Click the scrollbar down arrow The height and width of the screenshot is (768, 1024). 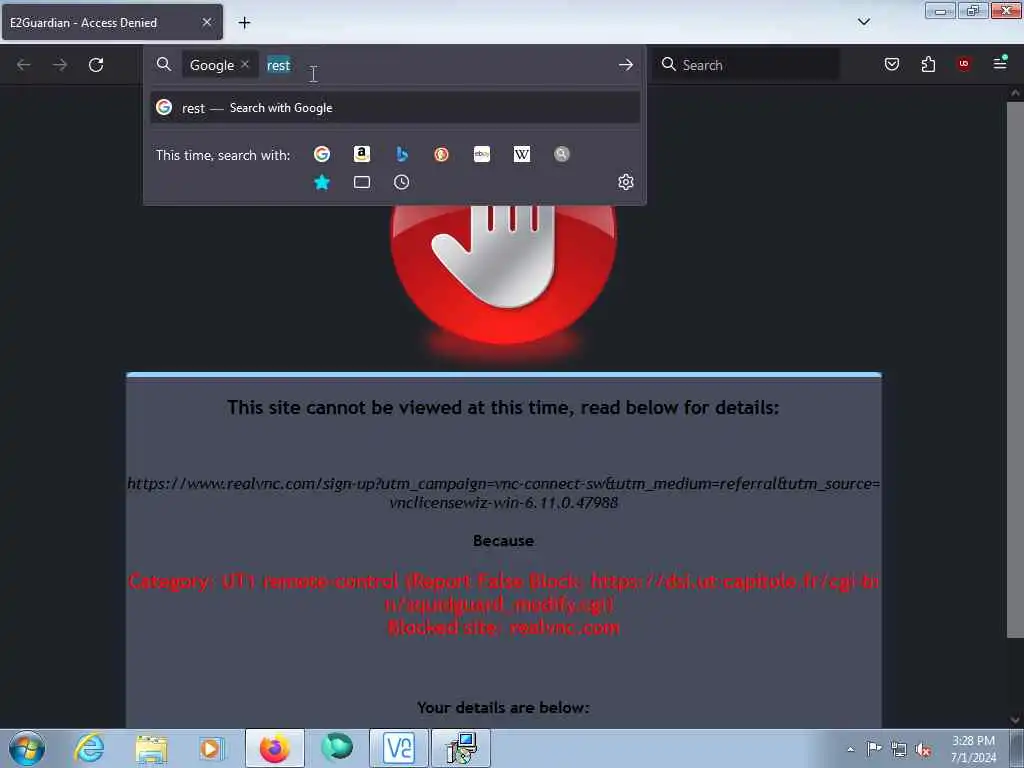coord(1015,720)
